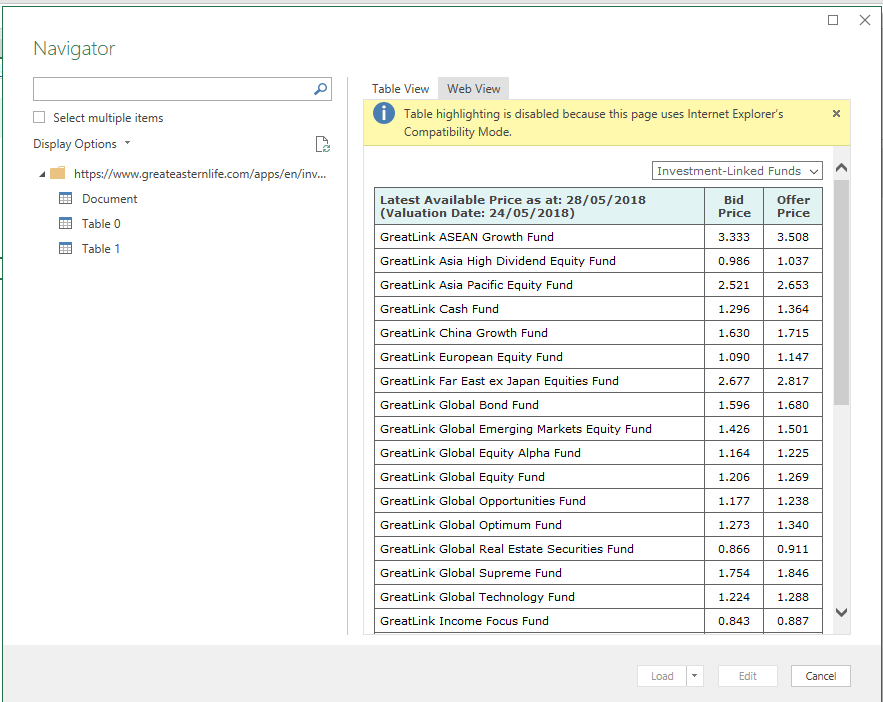
Task: Click the Document table icon
Action: 65,198
